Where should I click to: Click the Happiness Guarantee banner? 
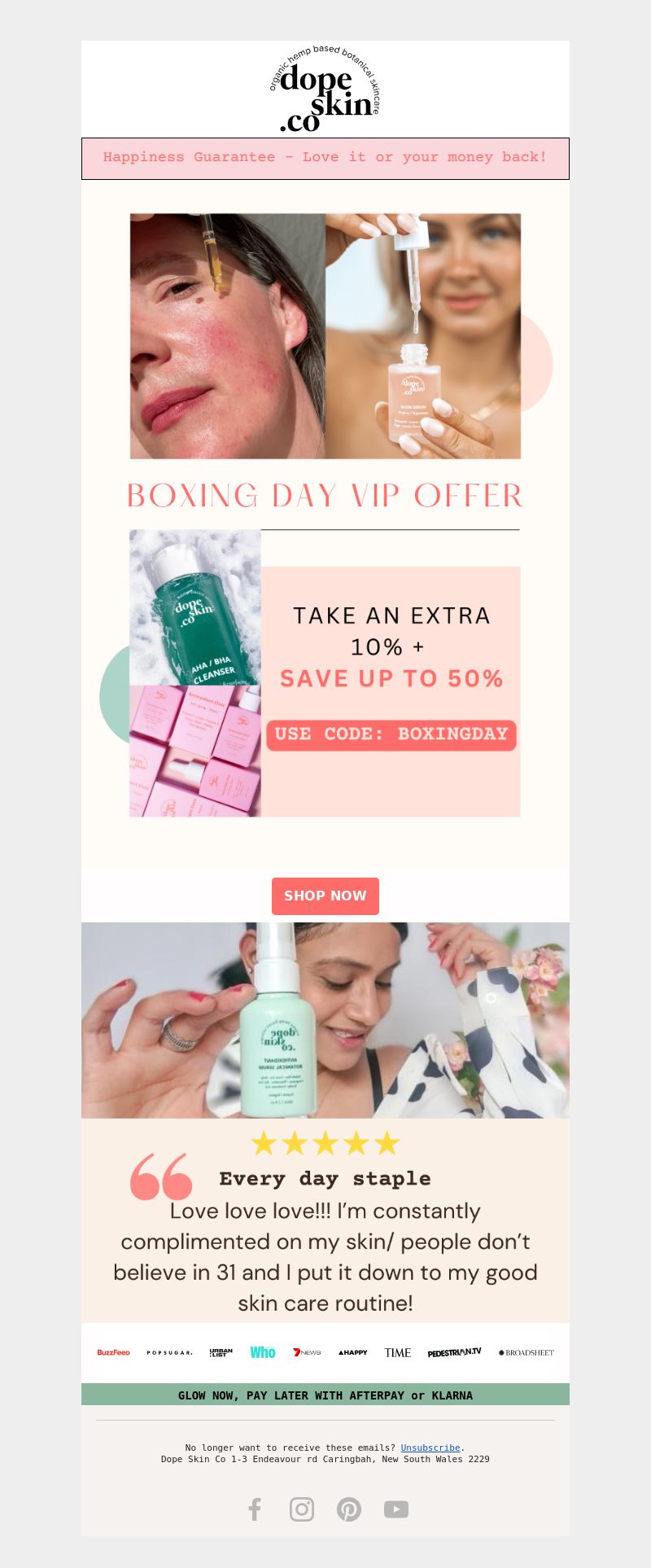coord(325,158)
